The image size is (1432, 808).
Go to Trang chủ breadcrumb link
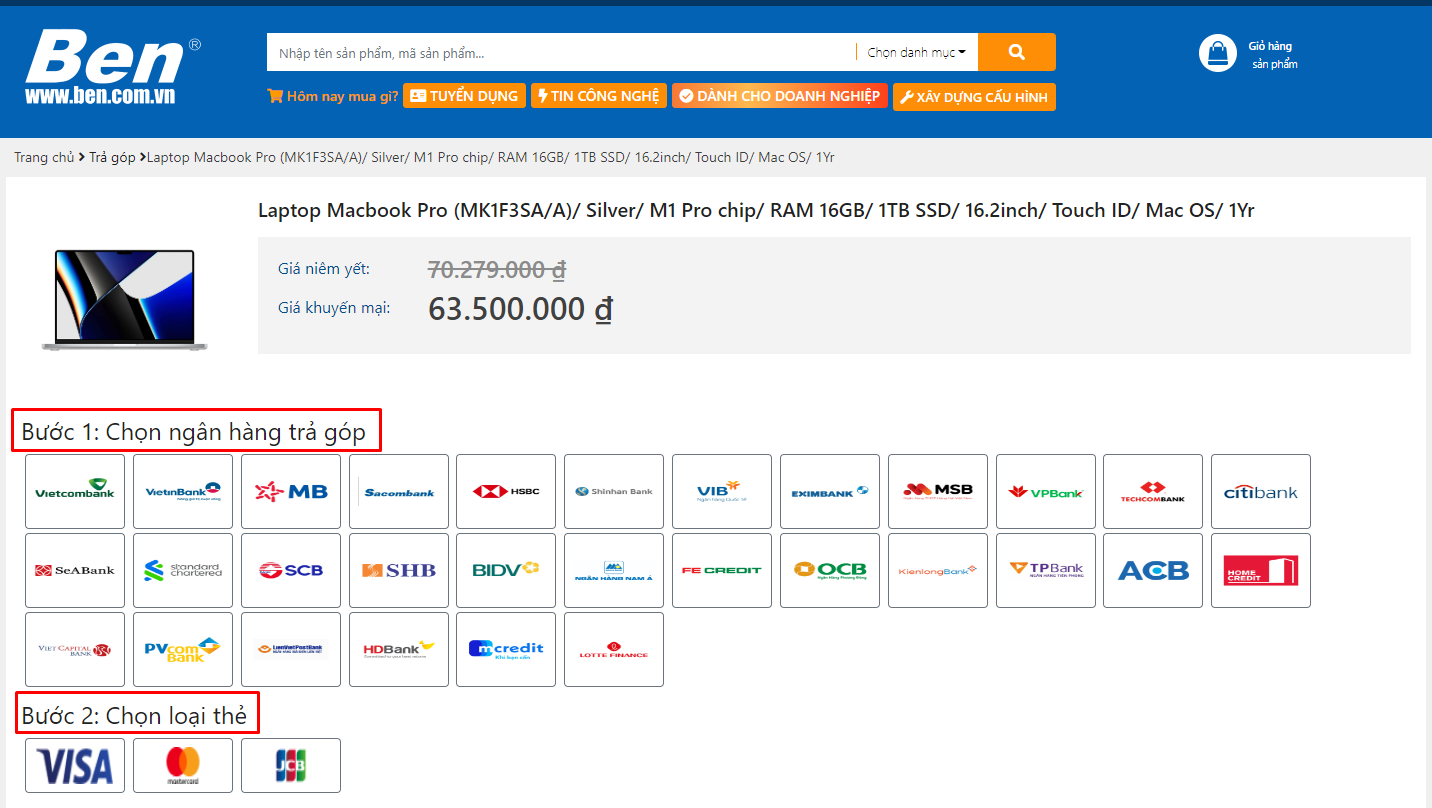pyautogui.click(x=44, y=158)
